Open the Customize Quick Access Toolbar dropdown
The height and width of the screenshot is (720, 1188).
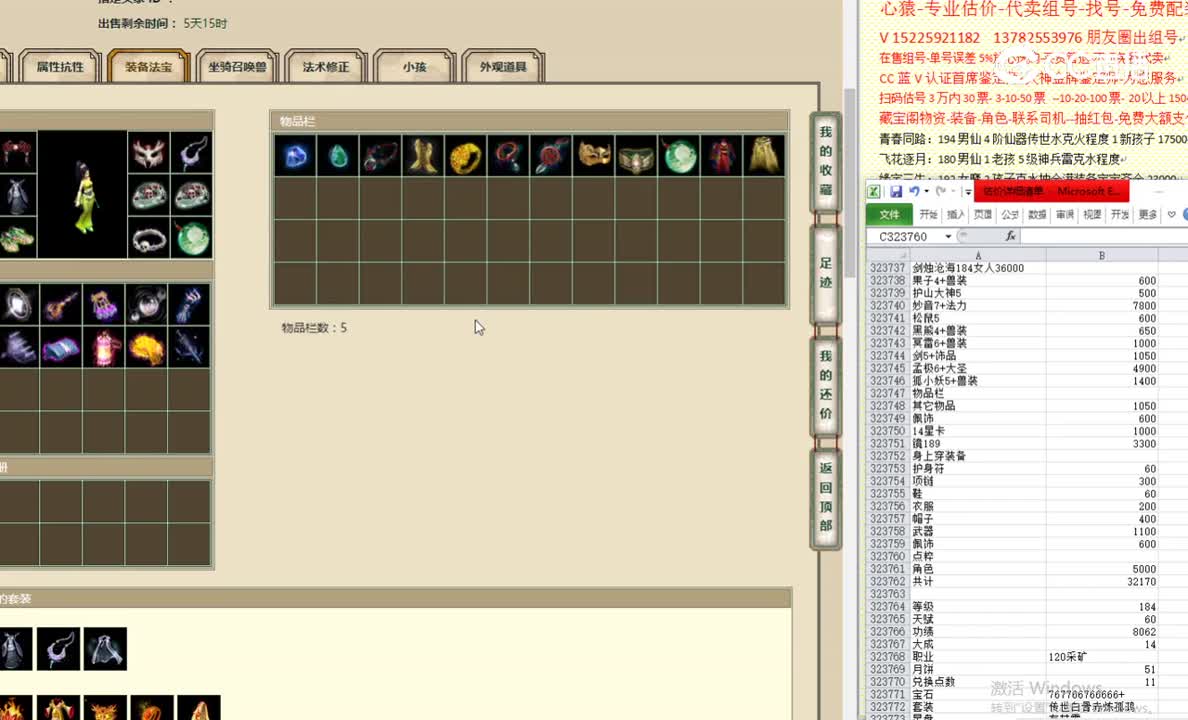coord(968,191)
